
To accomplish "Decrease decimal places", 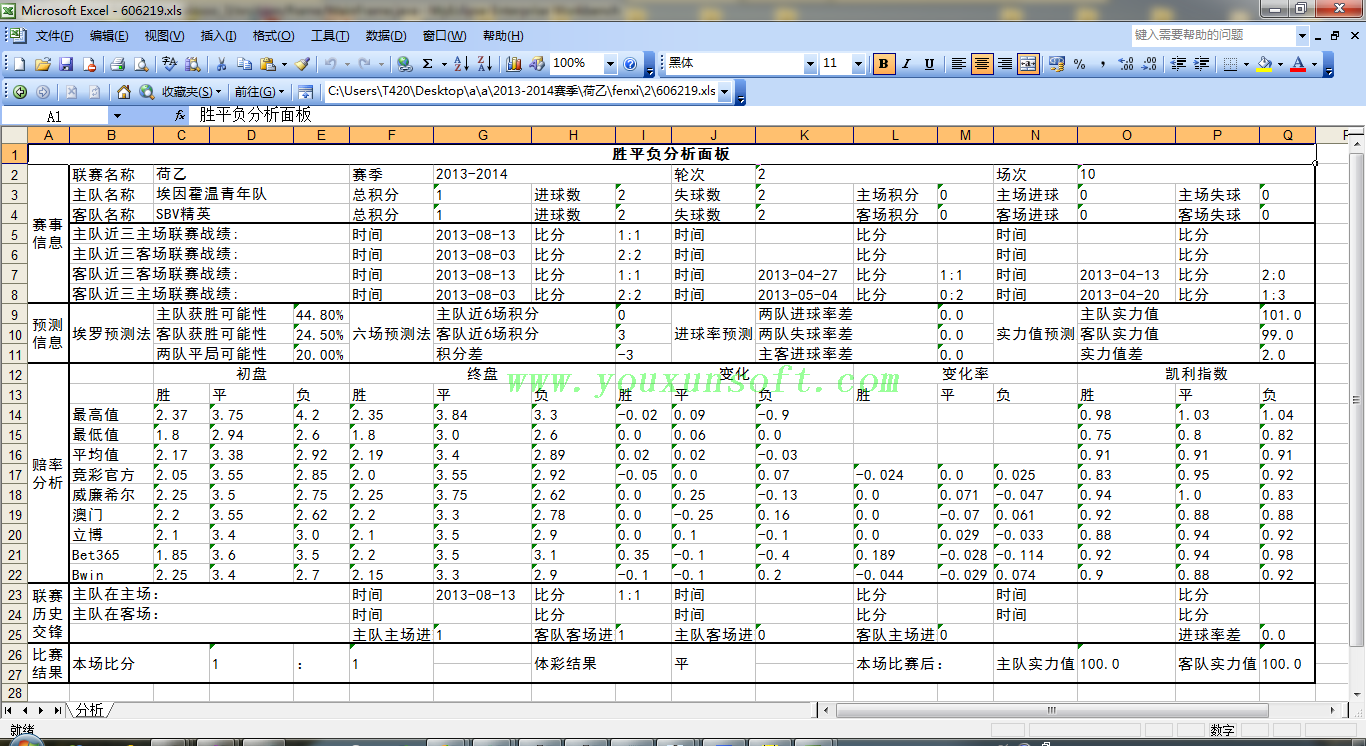I will (x=1150, y=64).
